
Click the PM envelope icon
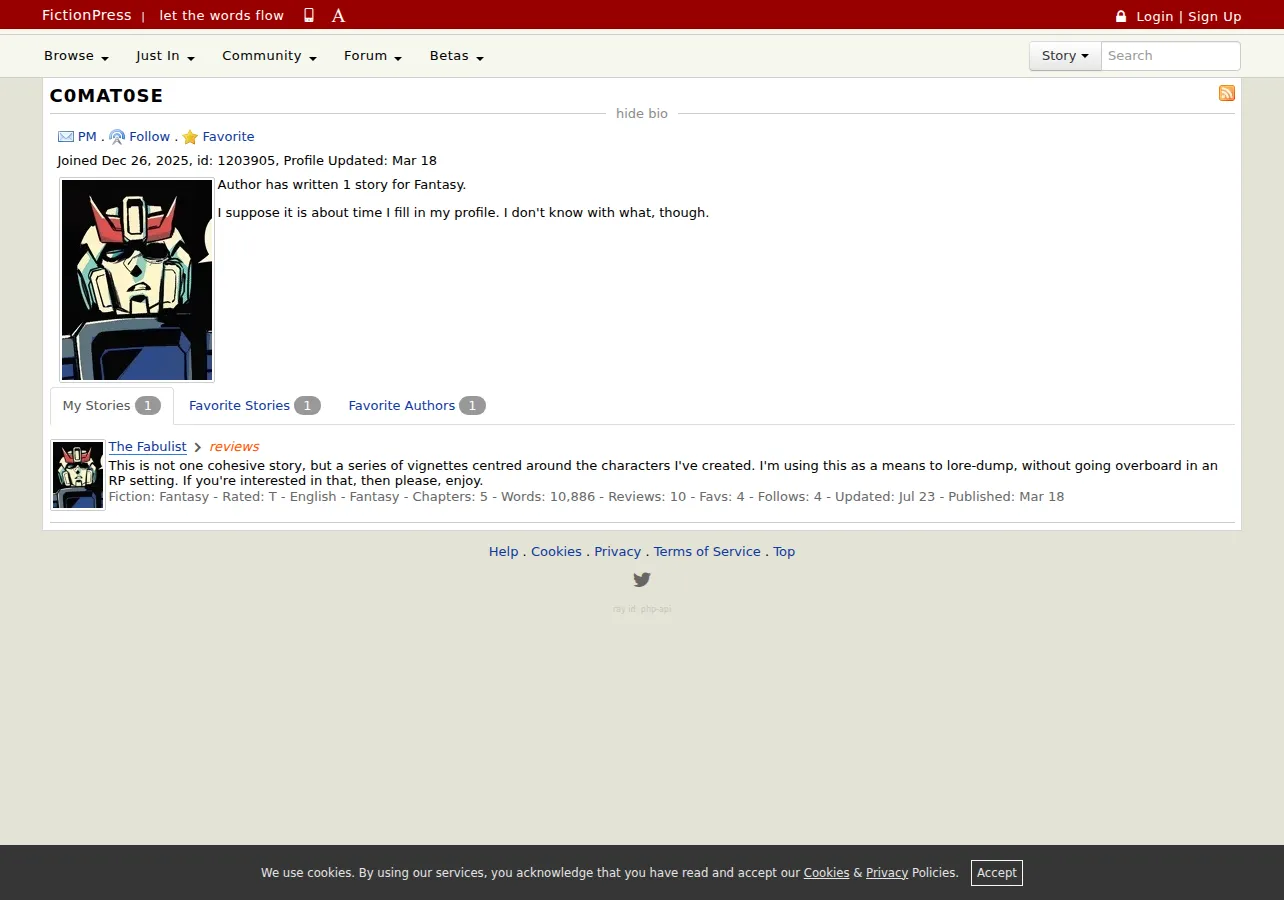(66, 137)
